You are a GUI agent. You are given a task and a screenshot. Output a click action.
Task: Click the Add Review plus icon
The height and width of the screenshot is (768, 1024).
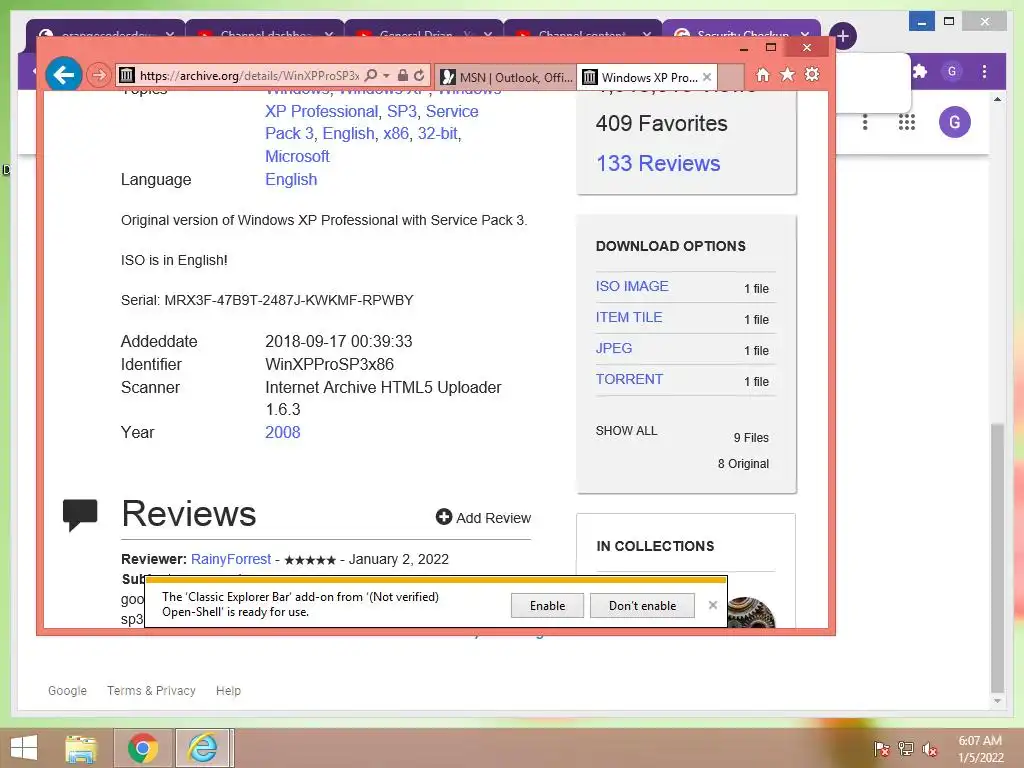444,517
